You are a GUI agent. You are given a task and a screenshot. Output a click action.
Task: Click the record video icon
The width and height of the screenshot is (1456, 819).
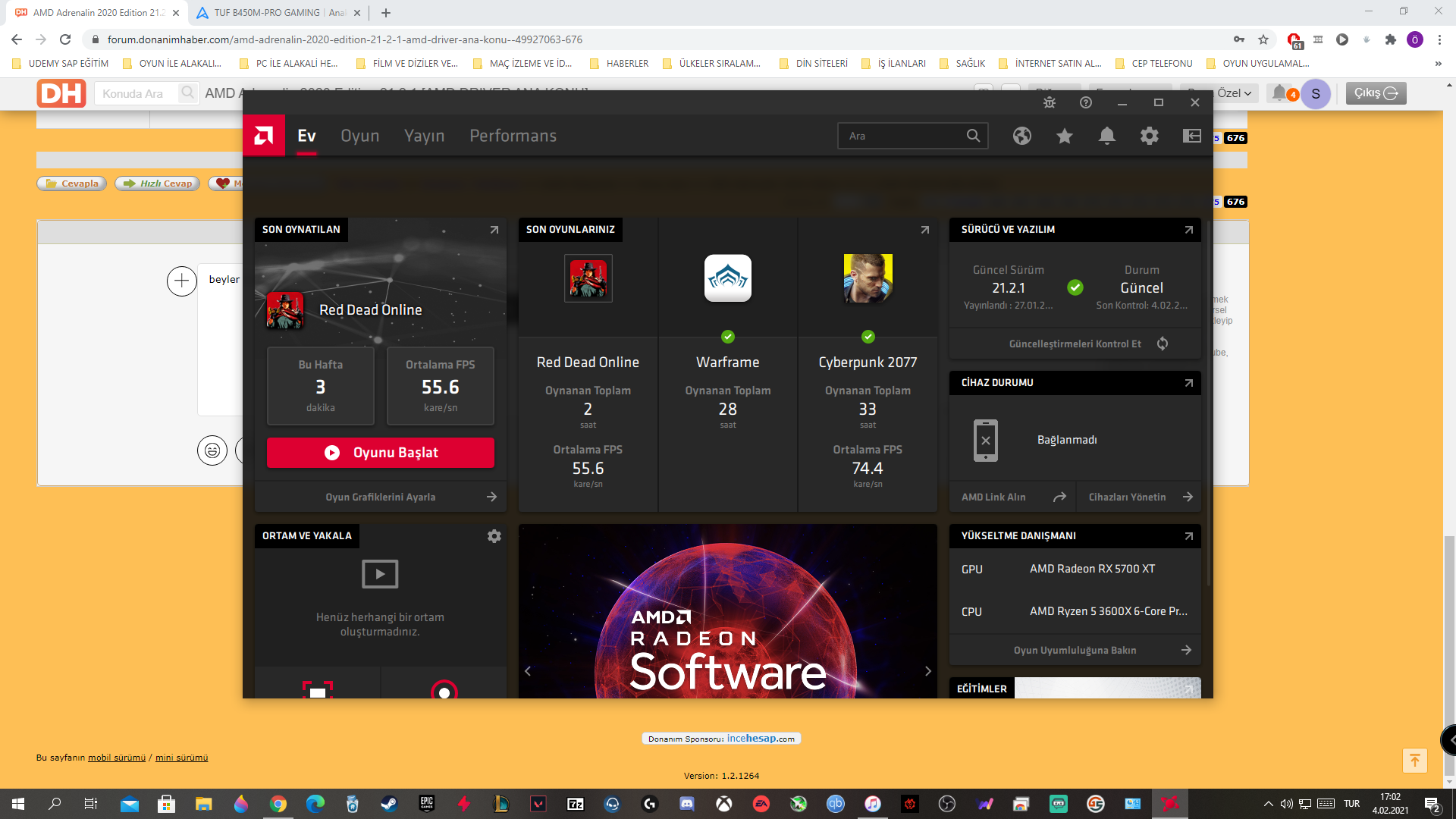(x=444, y=689)
